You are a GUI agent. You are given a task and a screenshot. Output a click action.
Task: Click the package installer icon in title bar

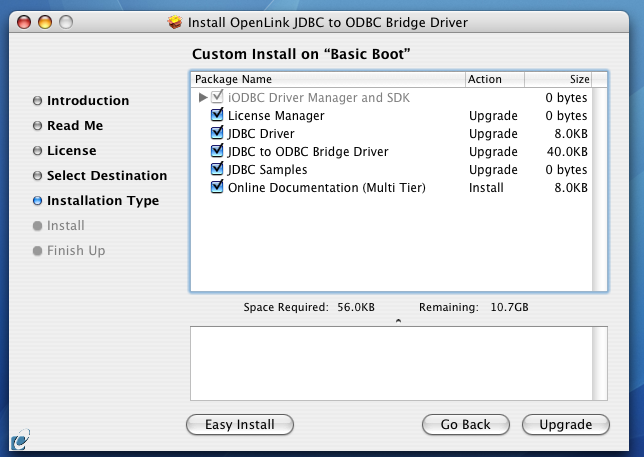click(175, 22)
